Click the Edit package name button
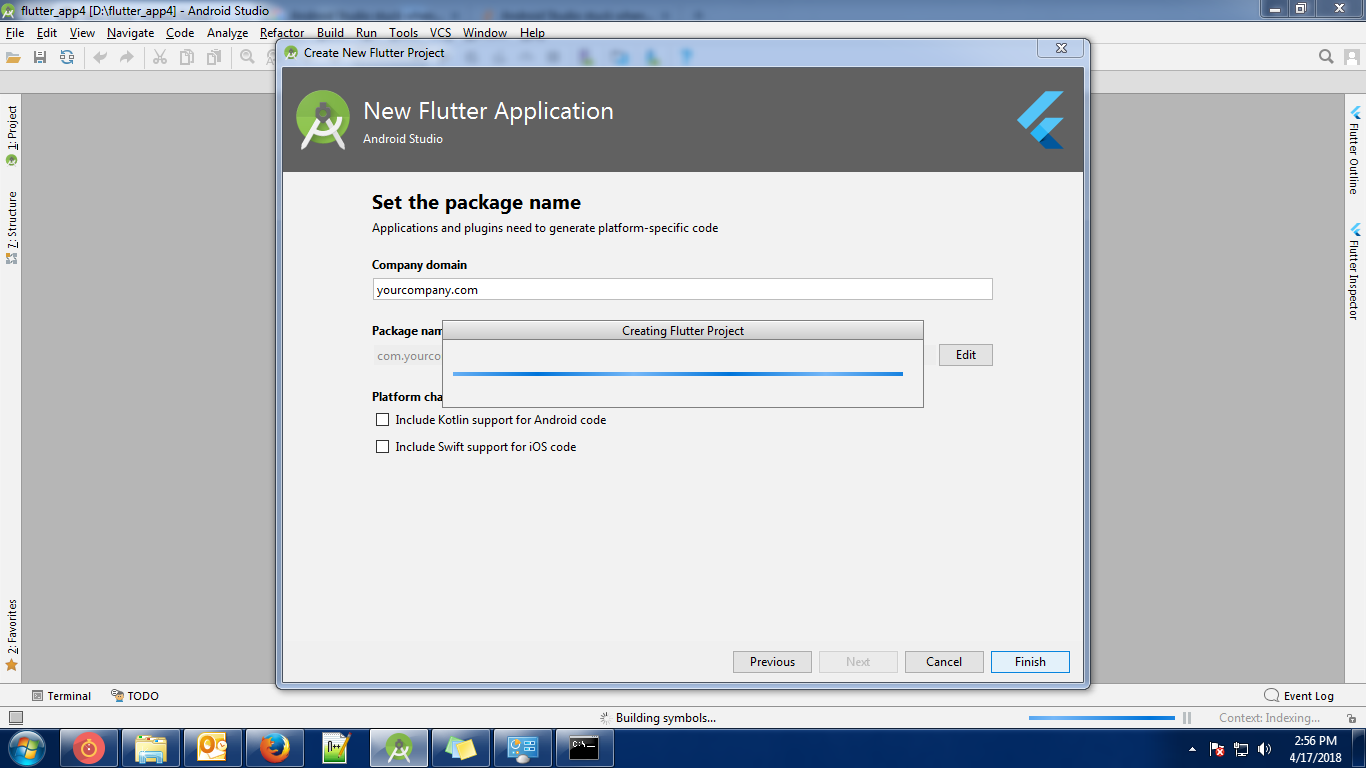Image resolution: width=1366 pixels, height=768 pixels. click(x=966, y=355)
